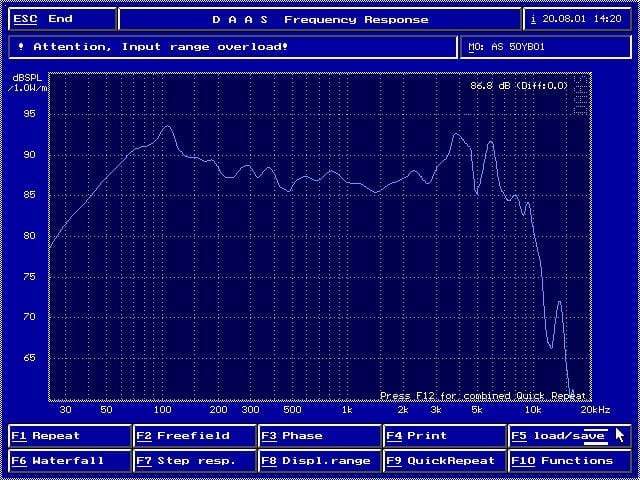The width and height of the screenshot is (640, 480).
Task: Click the response curve peak near 100 Hz
Action: 165,127
